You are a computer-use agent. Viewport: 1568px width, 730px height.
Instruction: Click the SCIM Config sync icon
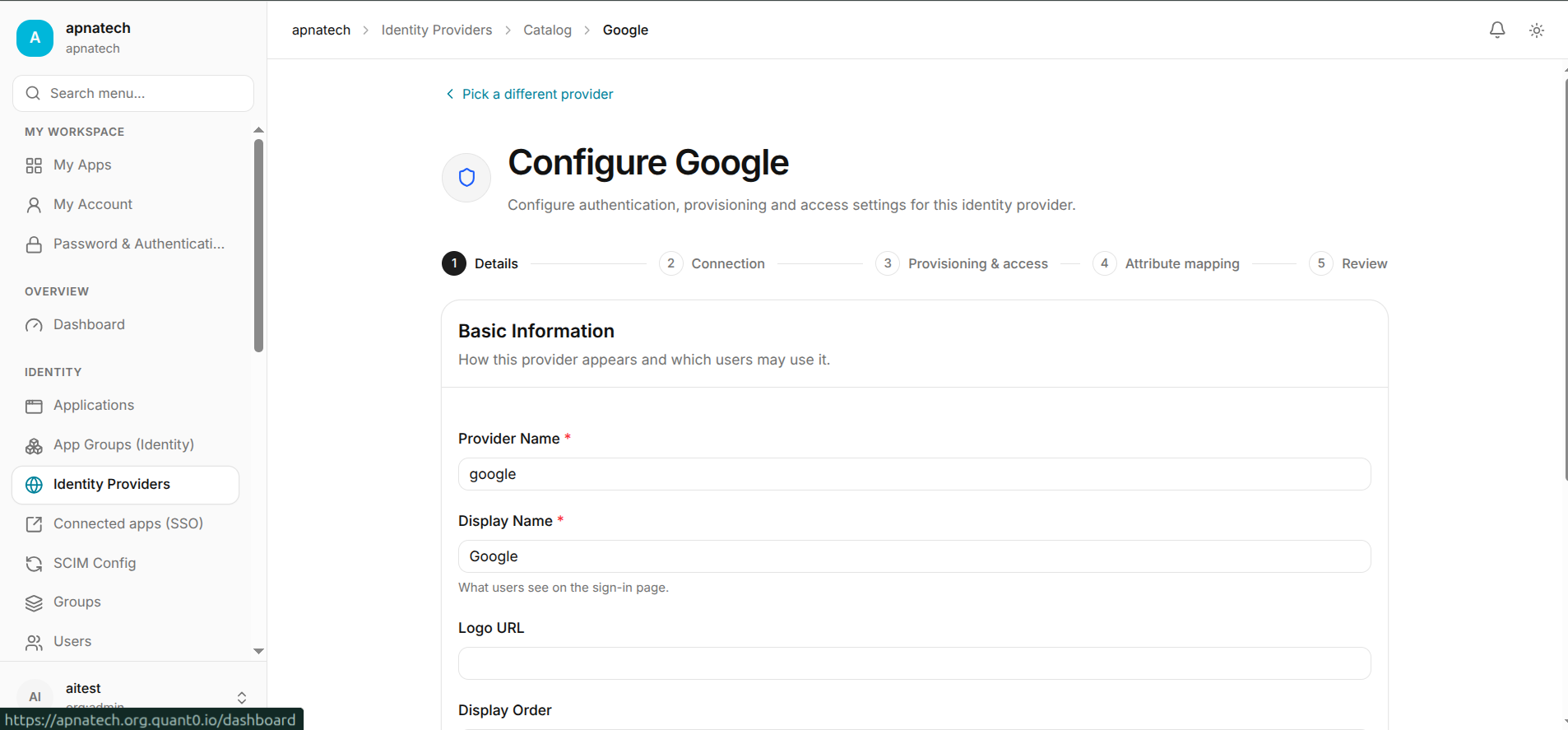coord(34,564)
